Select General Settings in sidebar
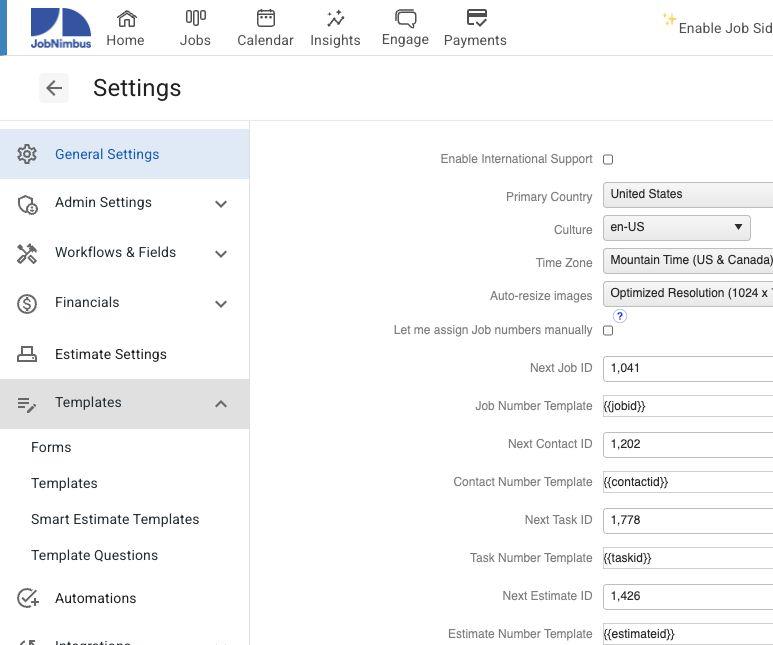This screenshot has width=773, height=645. tap(107, 154)
